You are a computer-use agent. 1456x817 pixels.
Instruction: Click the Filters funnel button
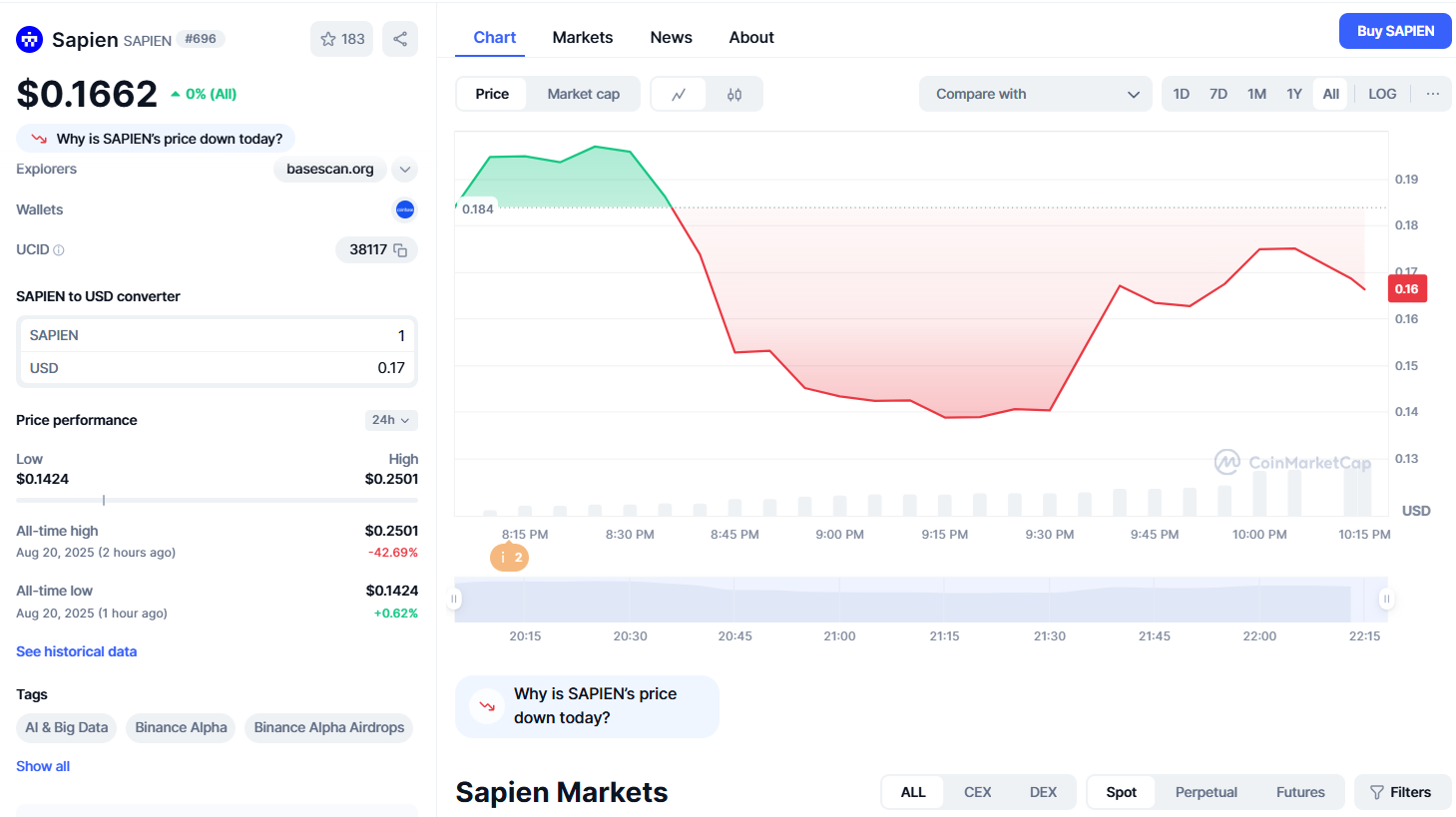[x=1402, y=792]
